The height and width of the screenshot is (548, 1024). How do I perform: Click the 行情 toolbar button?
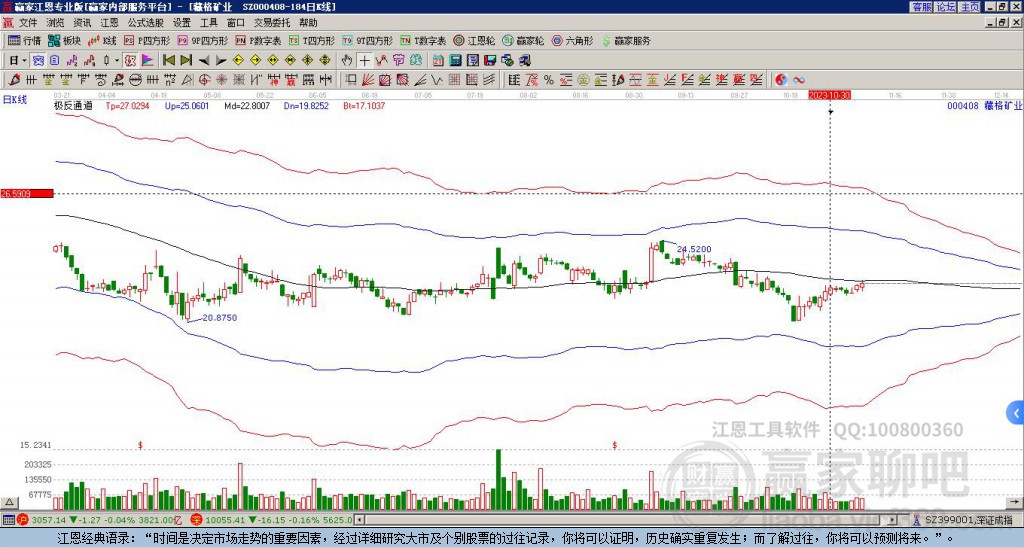point(24,40)
